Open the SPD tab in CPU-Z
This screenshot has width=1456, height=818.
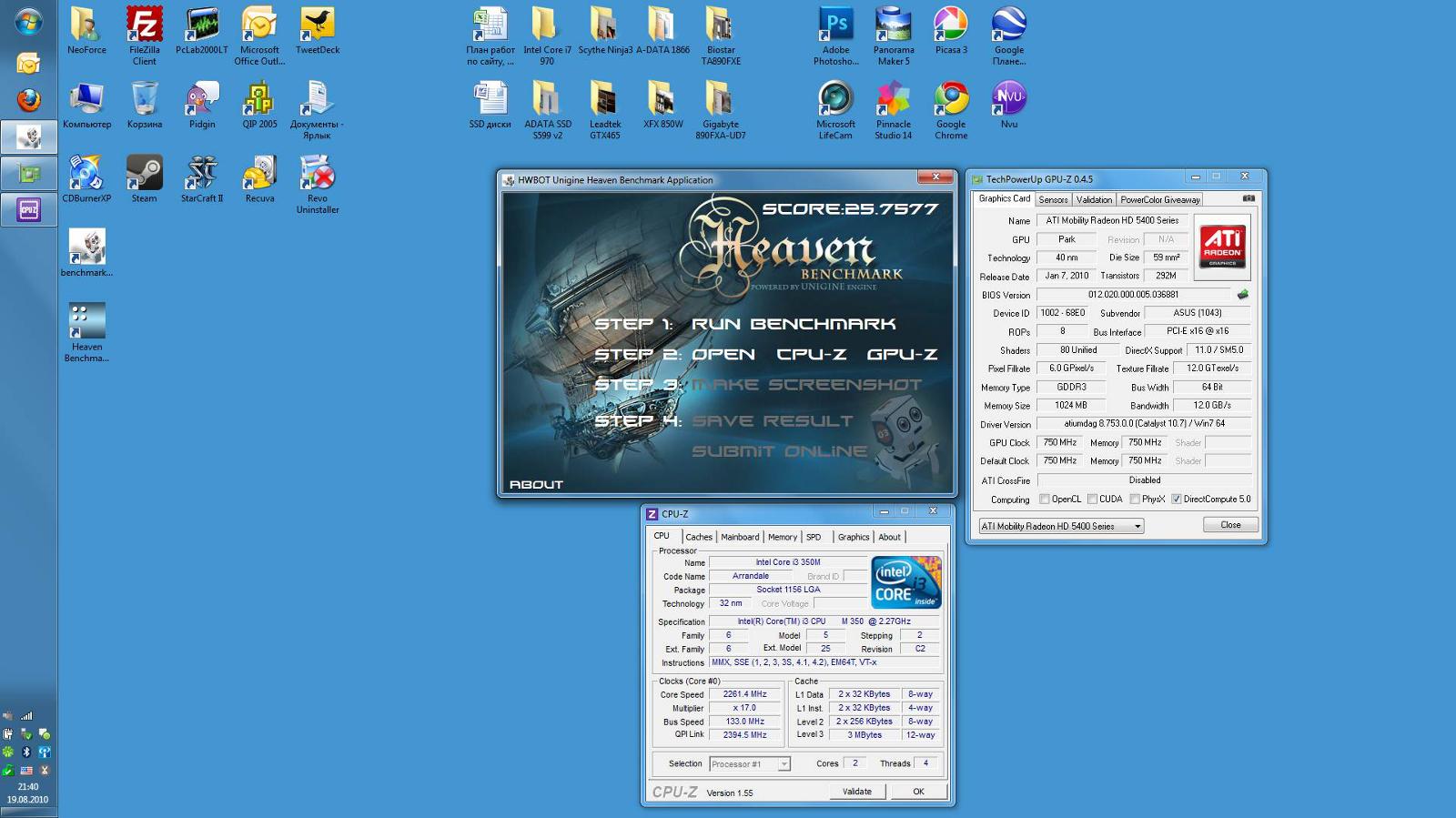point(814,537)
